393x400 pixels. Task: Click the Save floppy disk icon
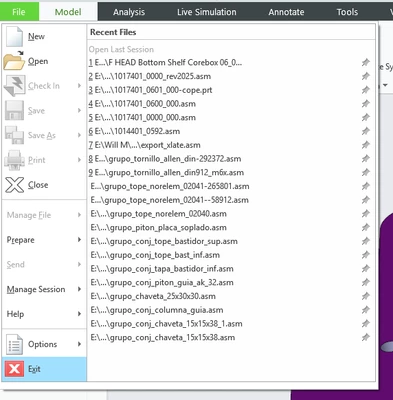14,110
